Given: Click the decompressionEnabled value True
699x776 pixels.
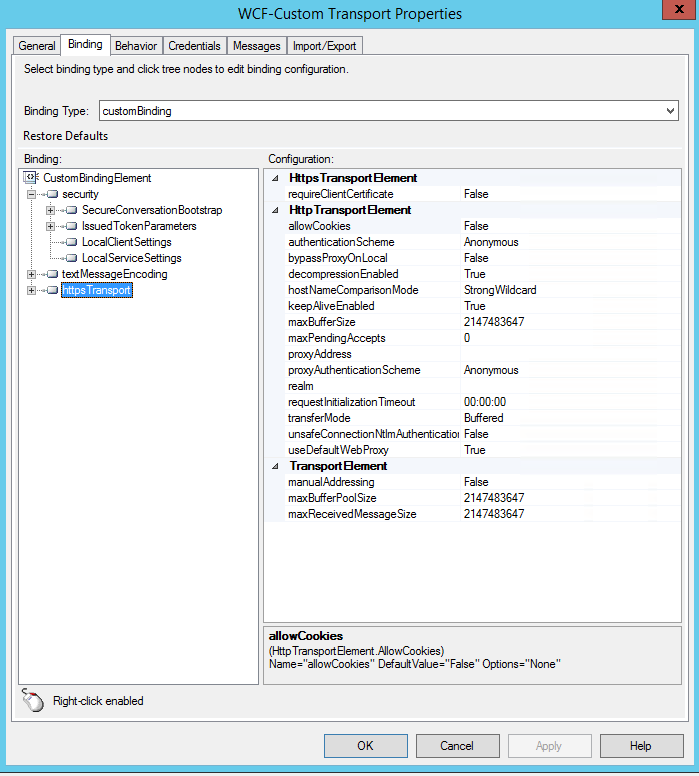Looking at the screenshot, I should tap(570, 274).
